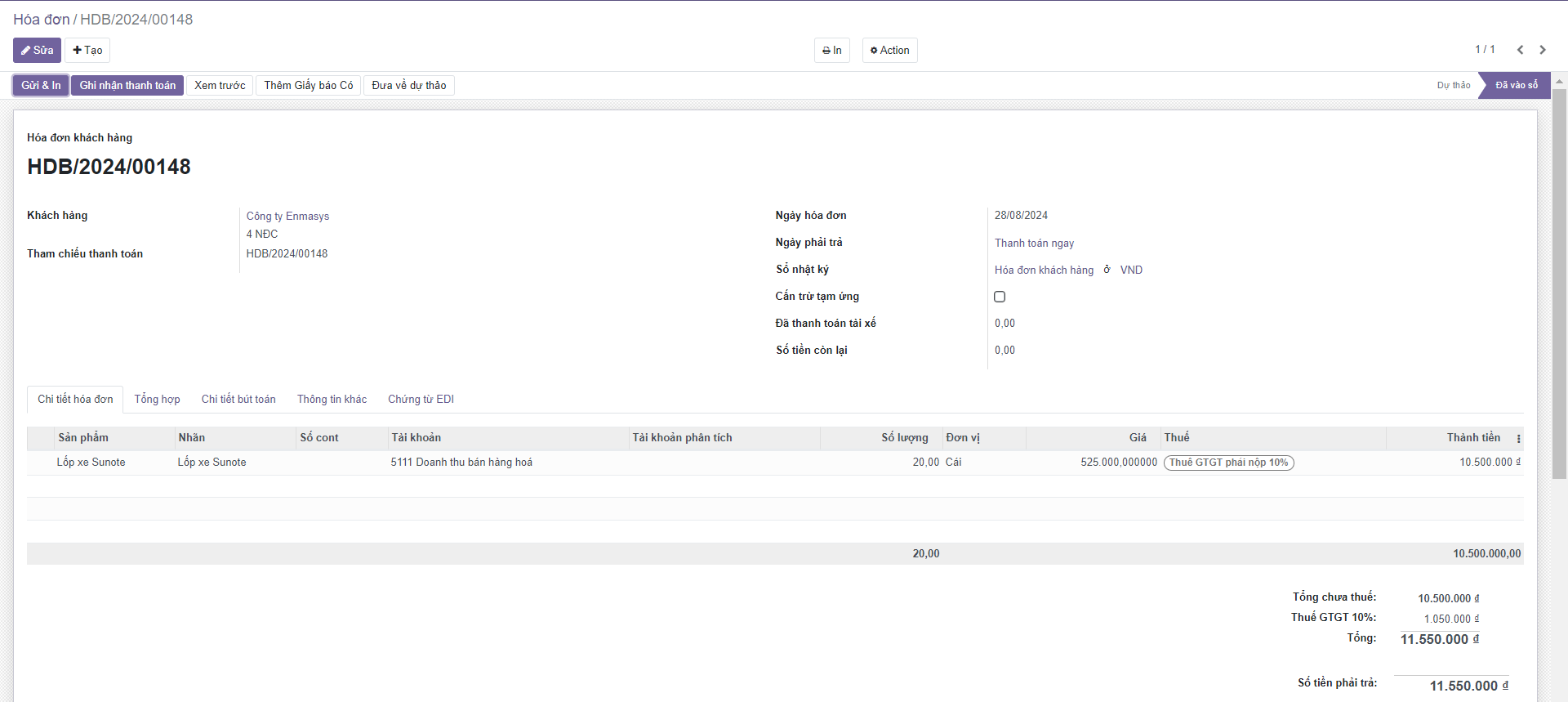This screenshot has width=1568, height=702.
Task: Open the Chứng từ EDI tab
Action: click(421, 400)
